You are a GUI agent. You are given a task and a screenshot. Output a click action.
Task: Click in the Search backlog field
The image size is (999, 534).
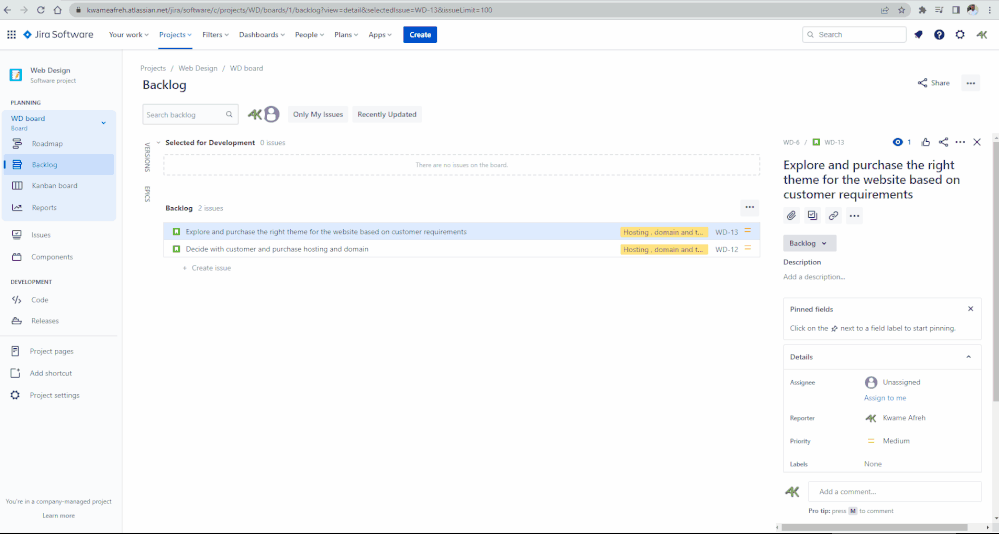(x=190, y=115)
